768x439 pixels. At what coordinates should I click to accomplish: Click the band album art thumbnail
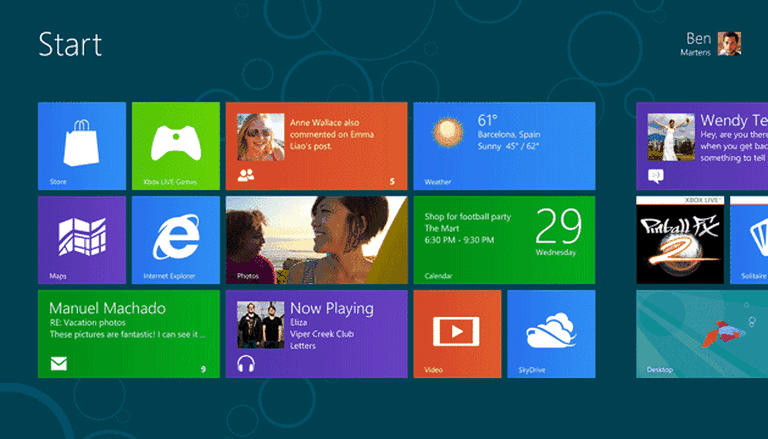click(261, 325)
